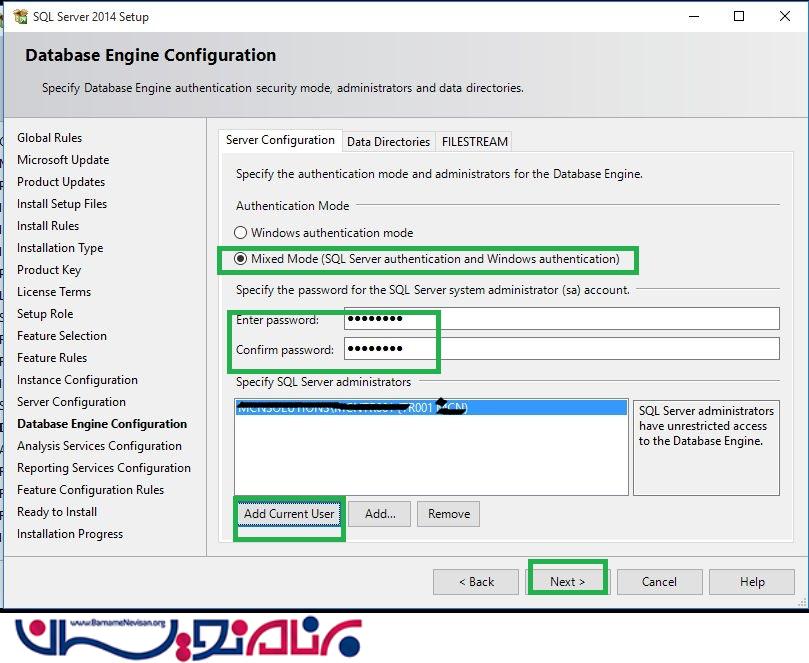Open the Data Directories tab

point(389,141)
